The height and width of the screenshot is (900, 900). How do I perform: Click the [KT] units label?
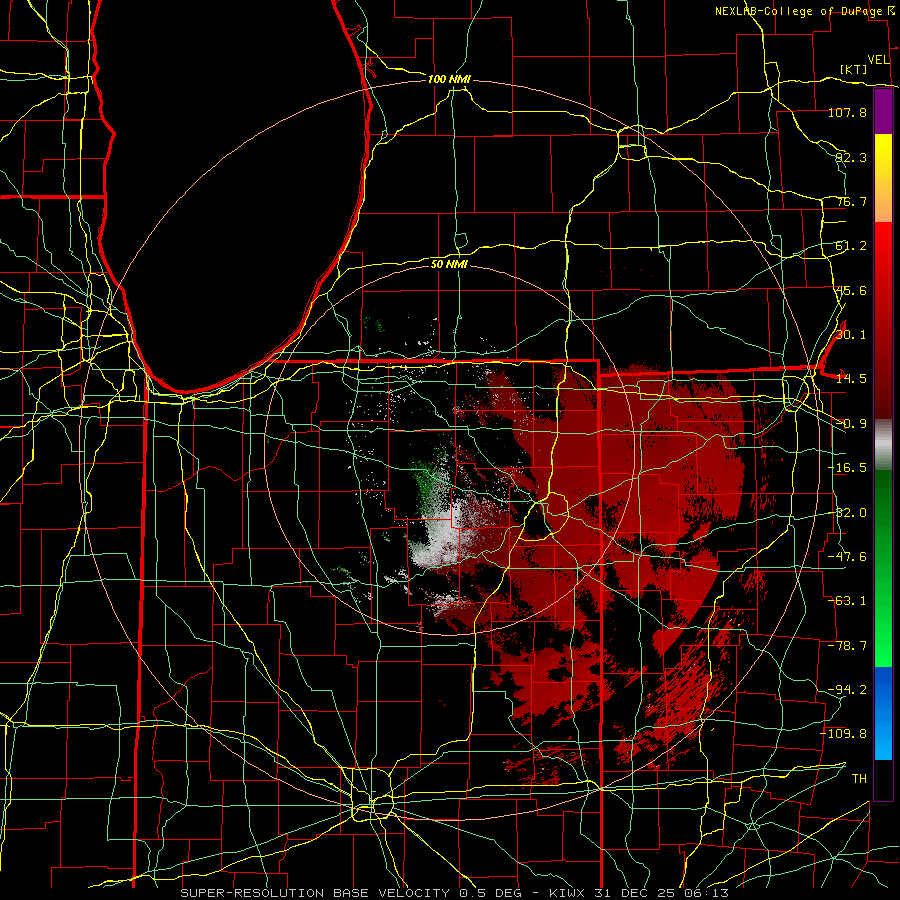pyautogui.click(x=854, y=69)
